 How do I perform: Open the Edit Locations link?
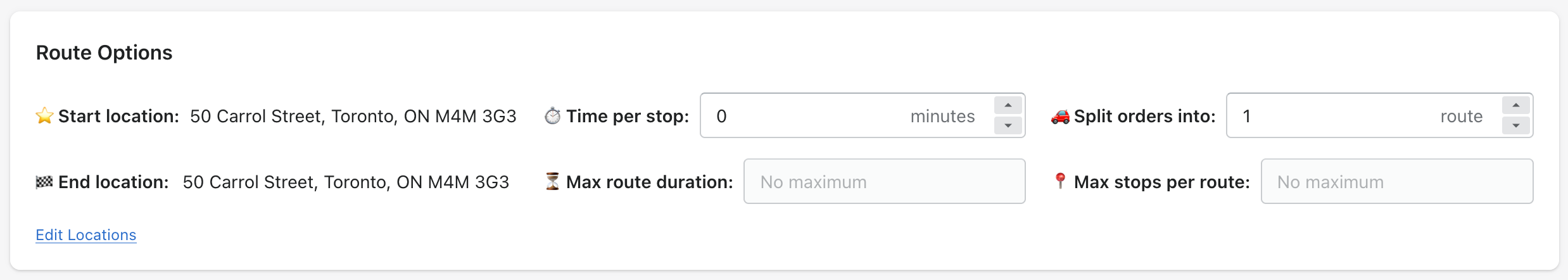coord(86,235)
